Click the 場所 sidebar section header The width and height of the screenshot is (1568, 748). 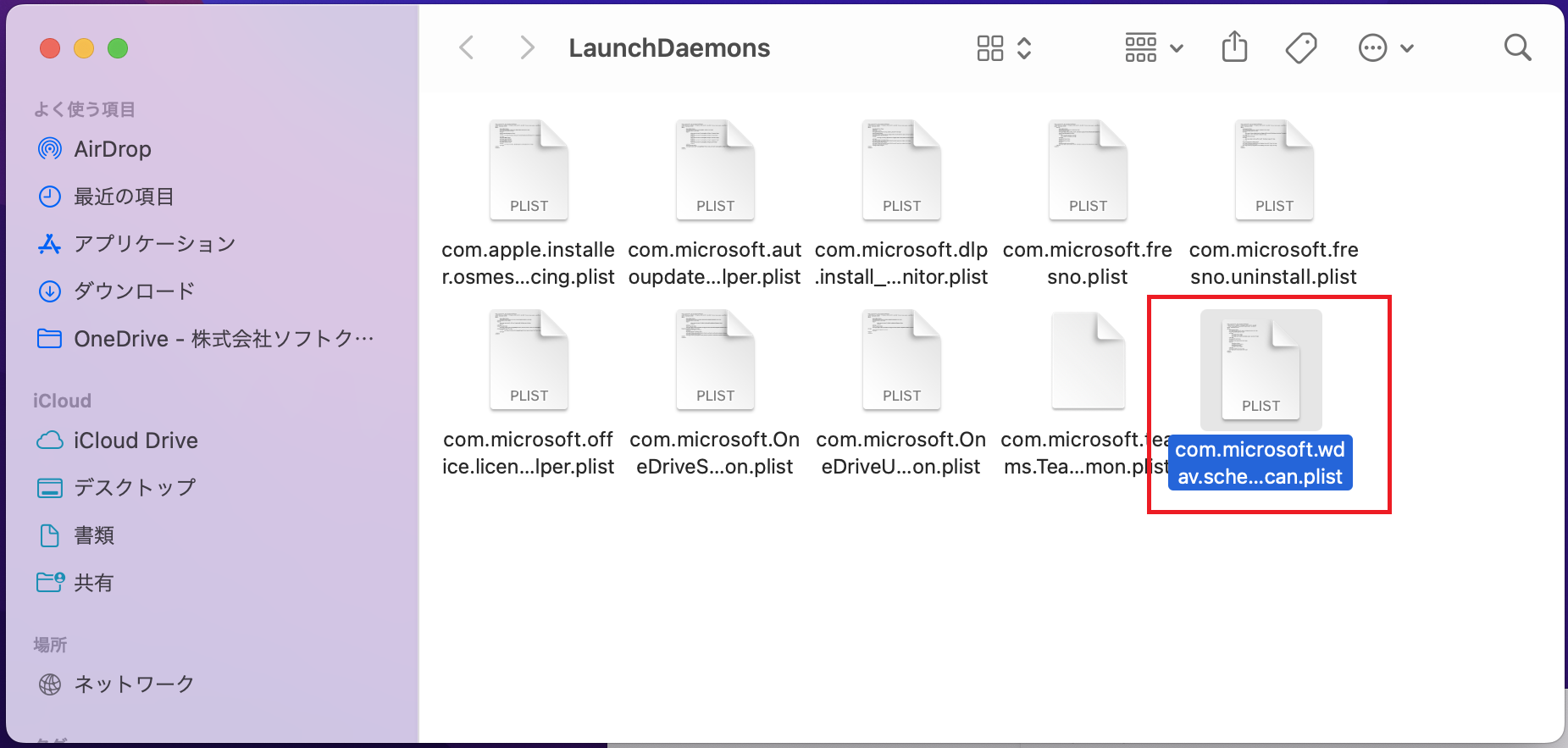[50, 645]
